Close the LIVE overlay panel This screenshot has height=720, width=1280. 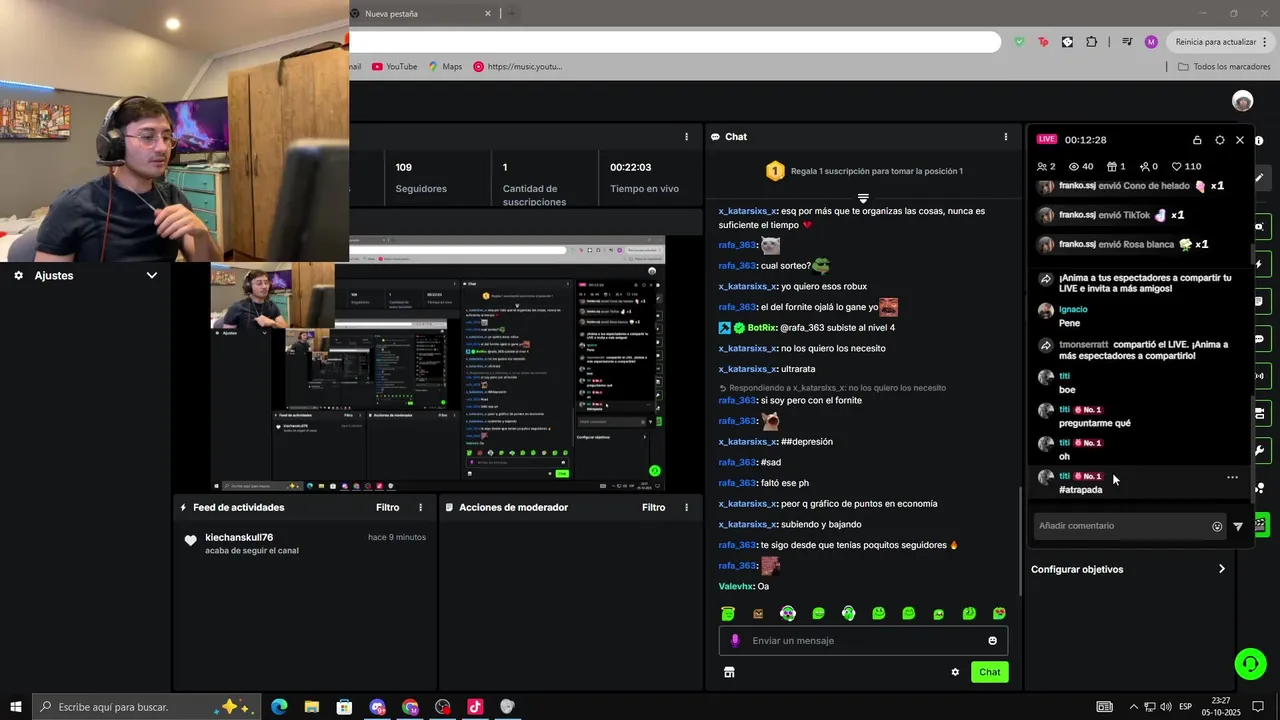coord(1240,140)
